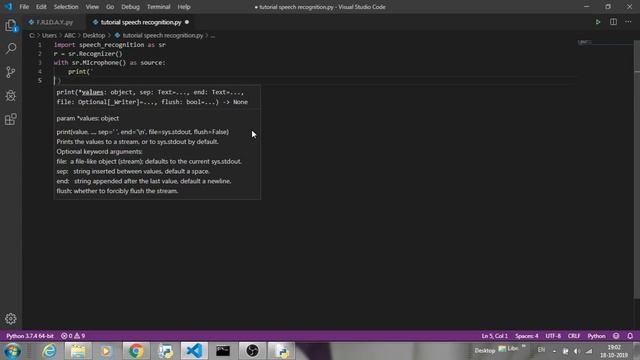
Task: Split the editor to the right
Action: [613, 22]
